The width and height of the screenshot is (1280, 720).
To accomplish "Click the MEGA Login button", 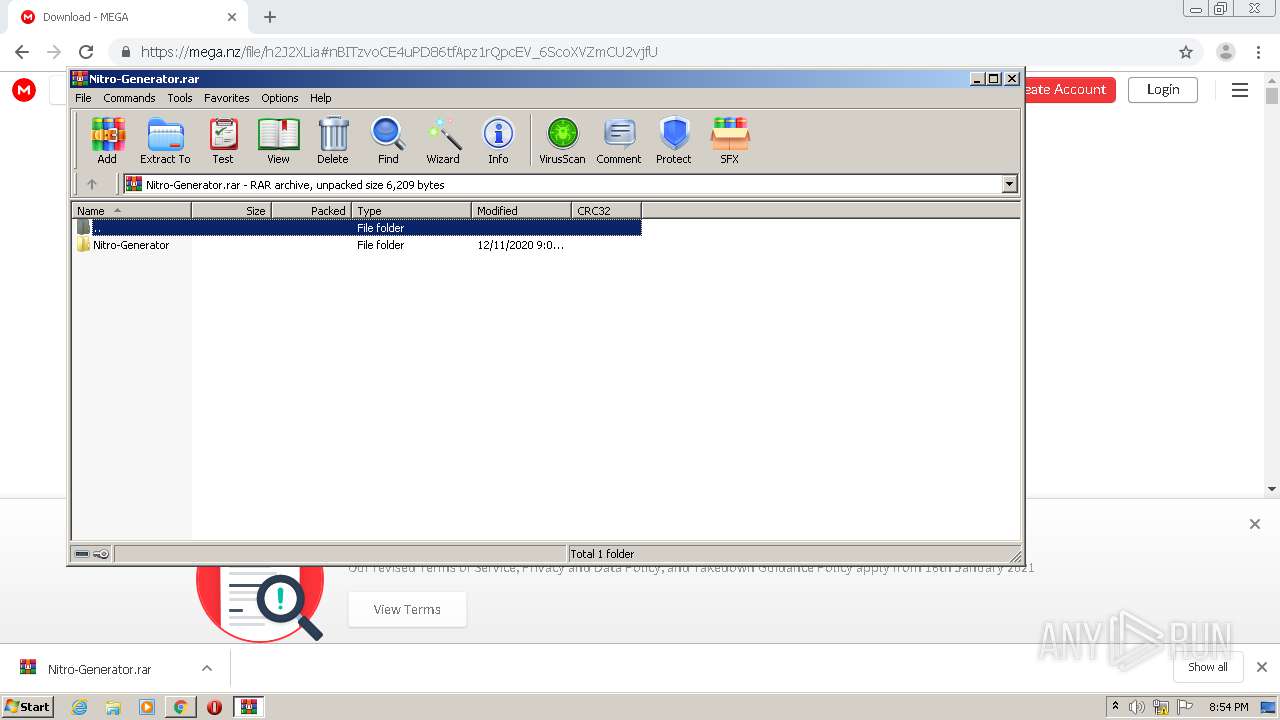I will pos(1163,89).
